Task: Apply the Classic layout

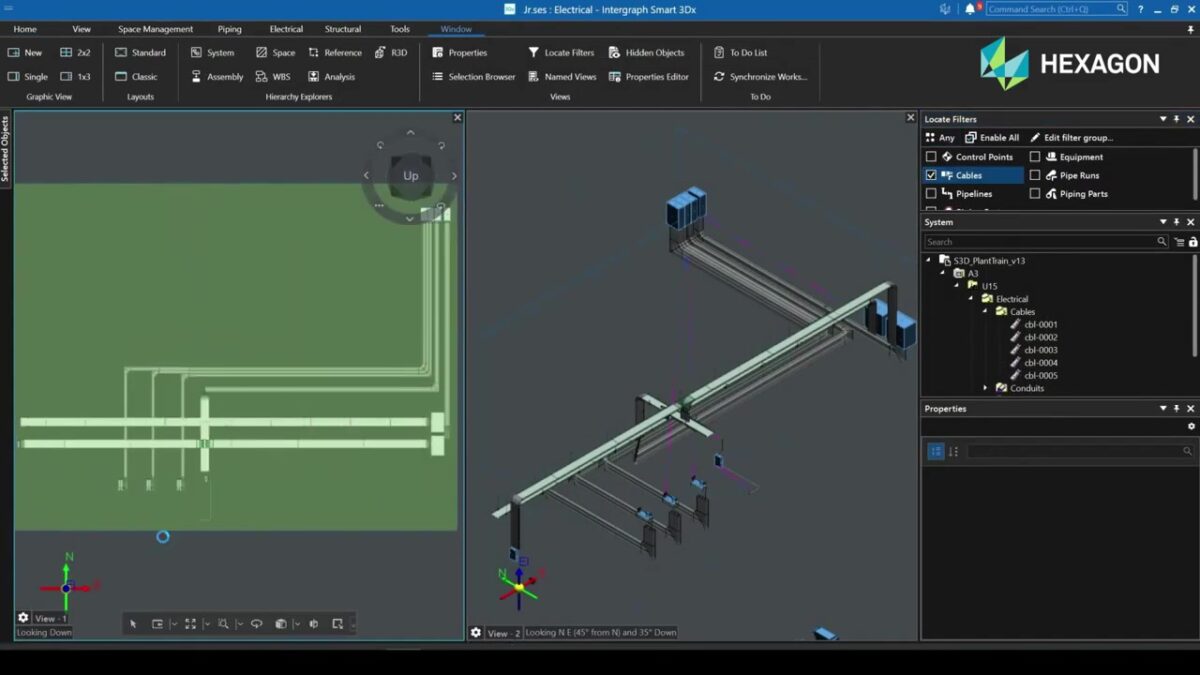Action: [x=136, y=76]
